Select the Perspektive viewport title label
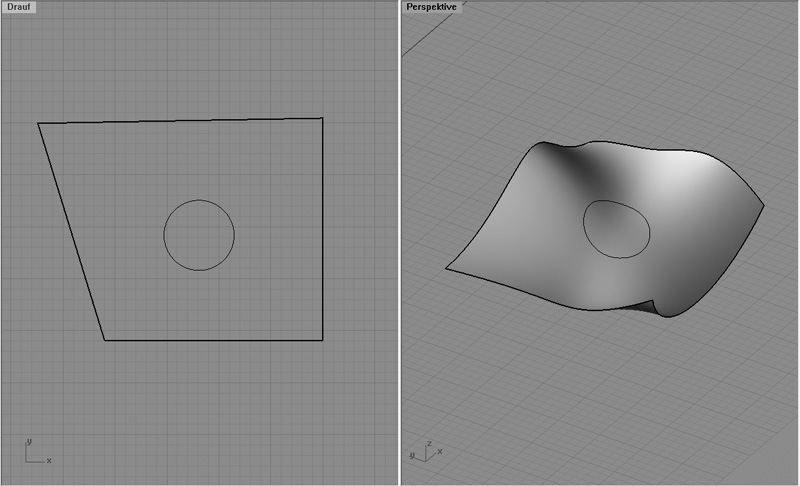Image resolution: width=800 pixels, height=486 pixels. coord(432,7)
